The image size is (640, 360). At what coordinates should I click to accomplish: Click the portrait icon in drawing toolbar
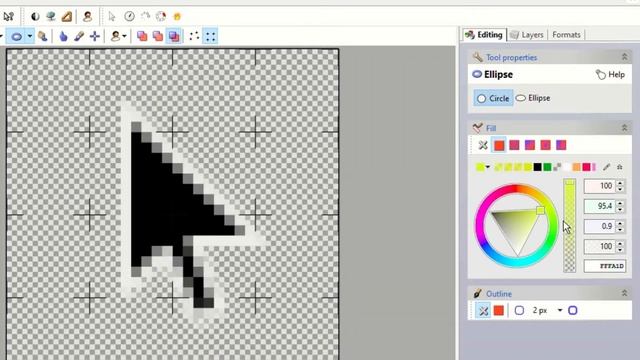pos(116,36)
